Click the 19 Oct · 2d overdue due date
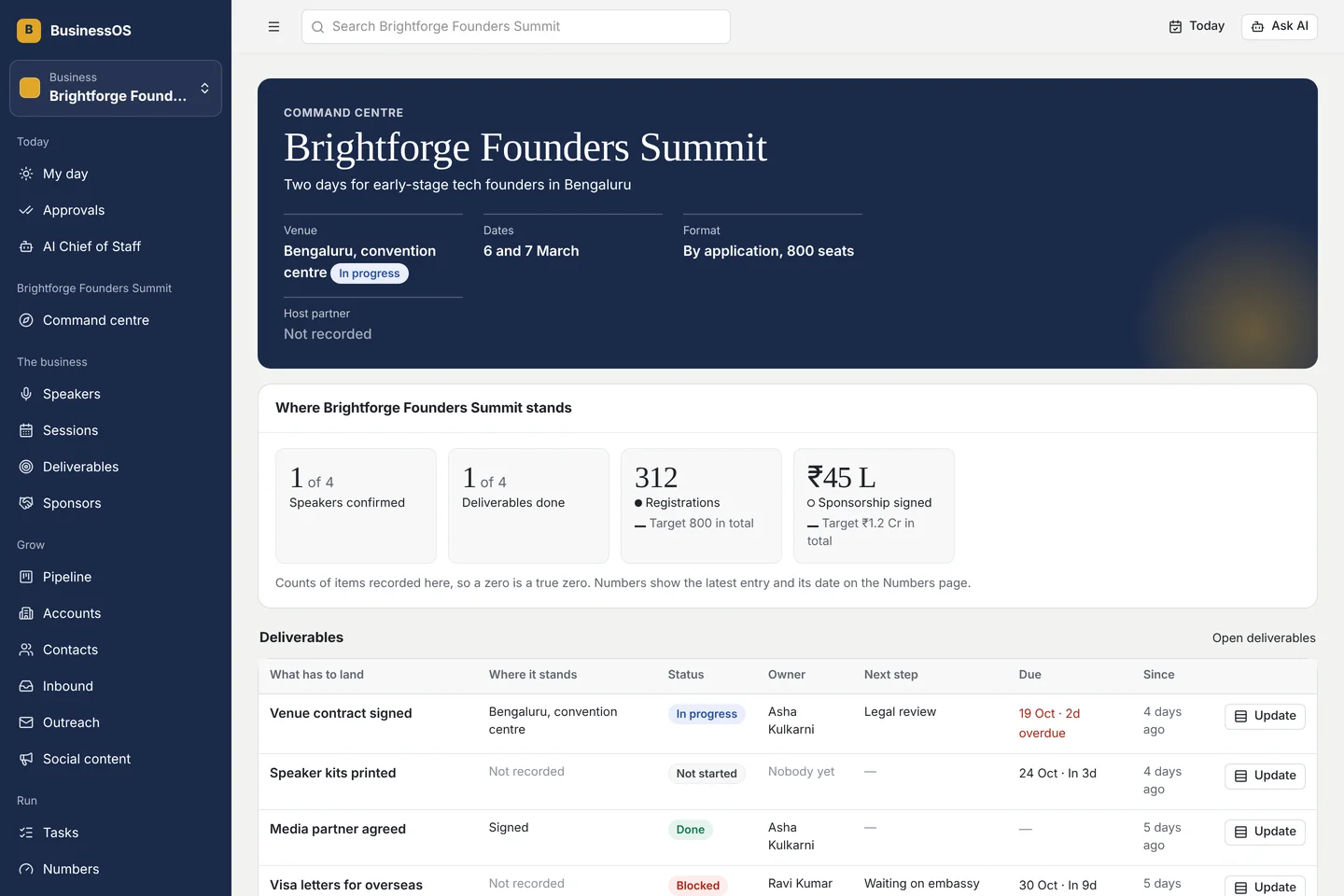Image resolution: width=1344 pixels, height=896 pixels. pos(1049,723)
